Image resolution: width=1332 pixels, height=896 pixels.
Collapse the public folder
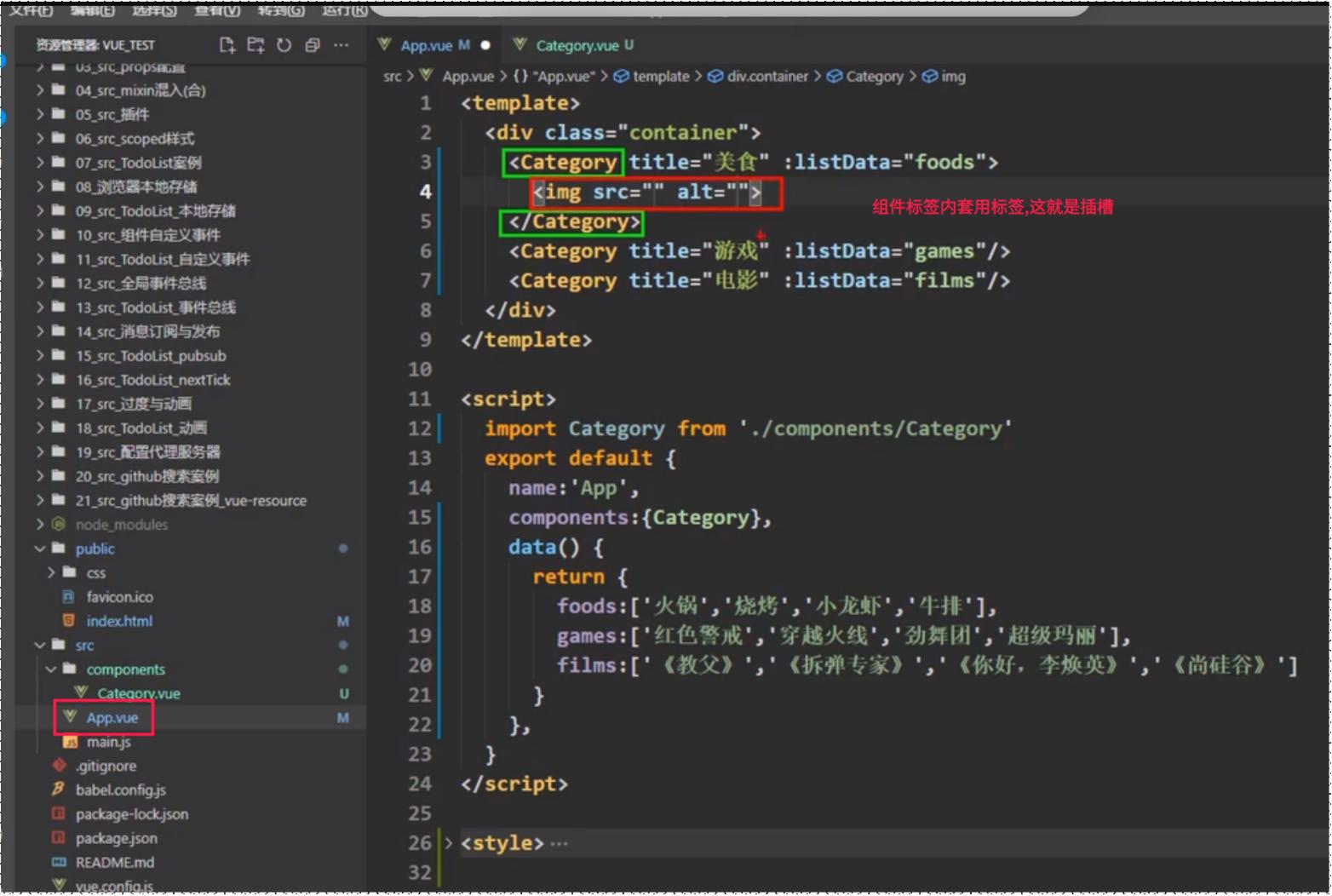pyautogui.click(x=40, y=549)
